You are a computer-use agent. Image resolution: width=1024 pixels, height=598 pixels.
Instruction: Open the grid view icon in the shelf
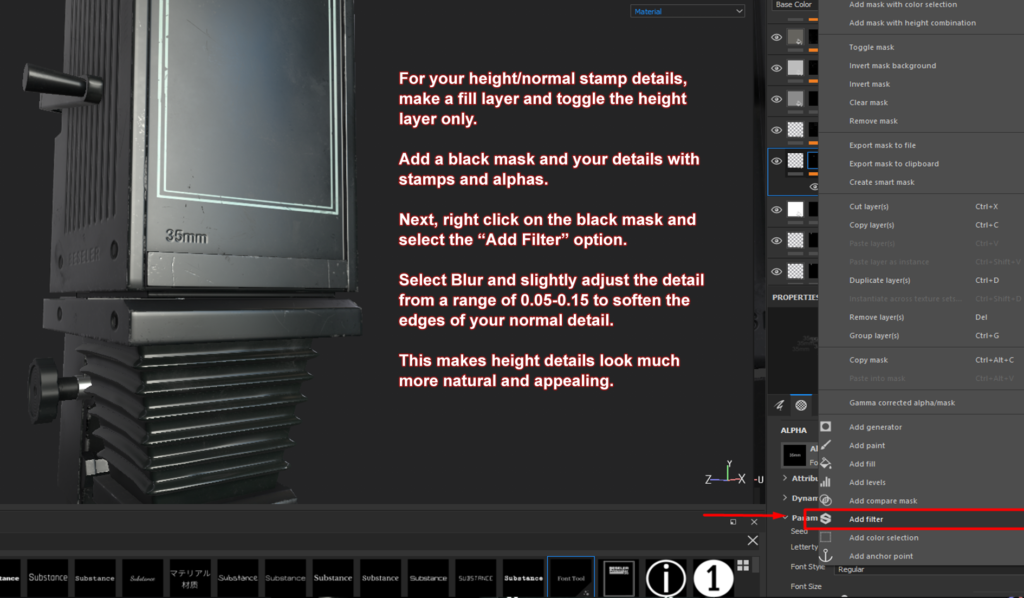(744, 567)
